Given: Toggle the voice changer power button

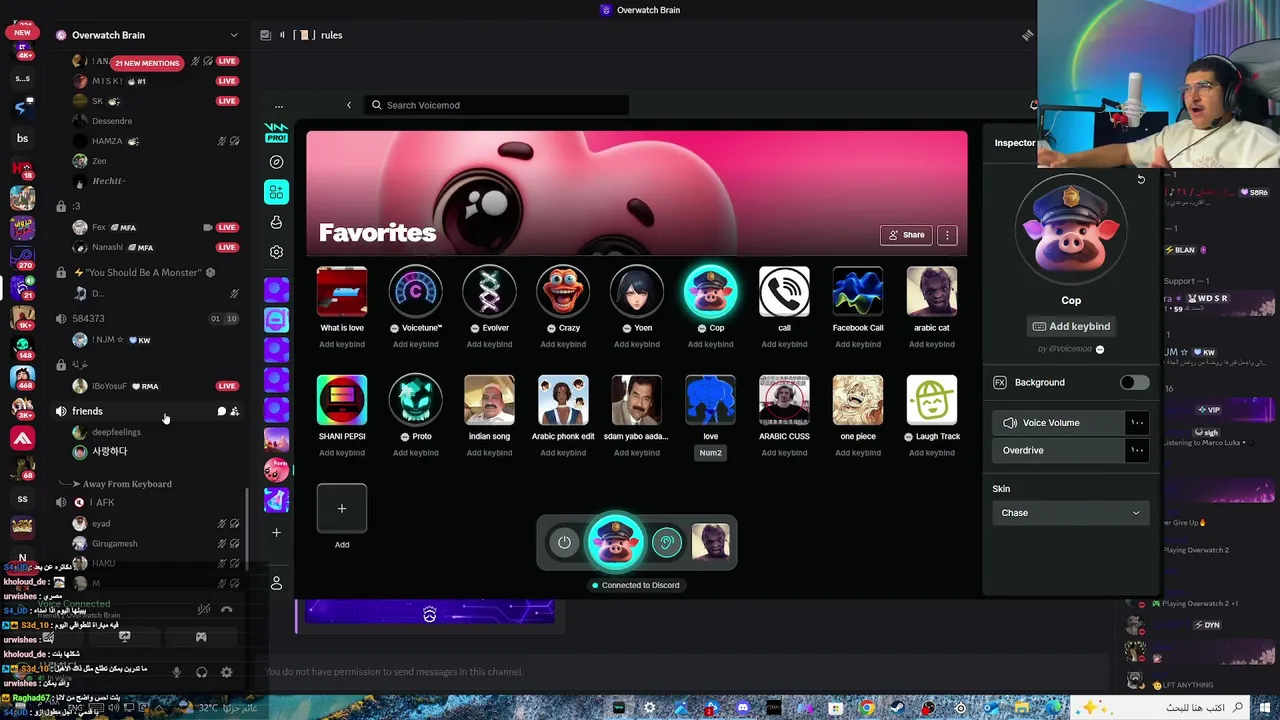Looking at the screenshot, I should click(x=564, y=542).
